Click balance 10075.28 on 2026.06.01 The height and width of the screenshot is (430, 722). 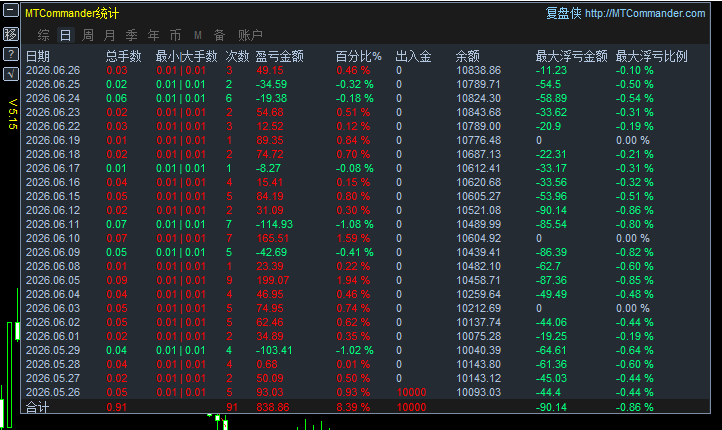(x=478, y=336)
